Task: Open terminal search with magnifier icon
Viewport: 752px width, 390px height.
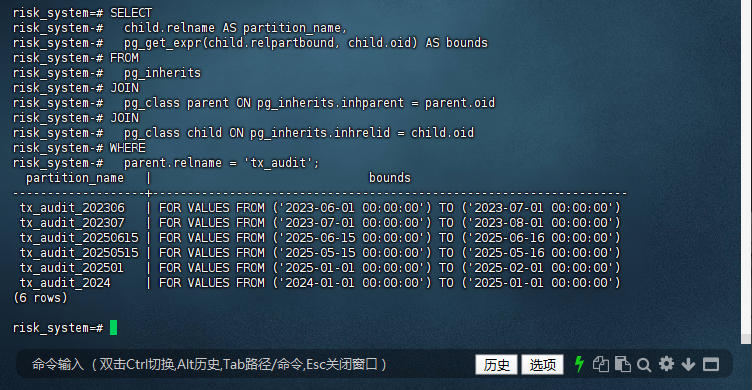Action: tap(644, 365)
